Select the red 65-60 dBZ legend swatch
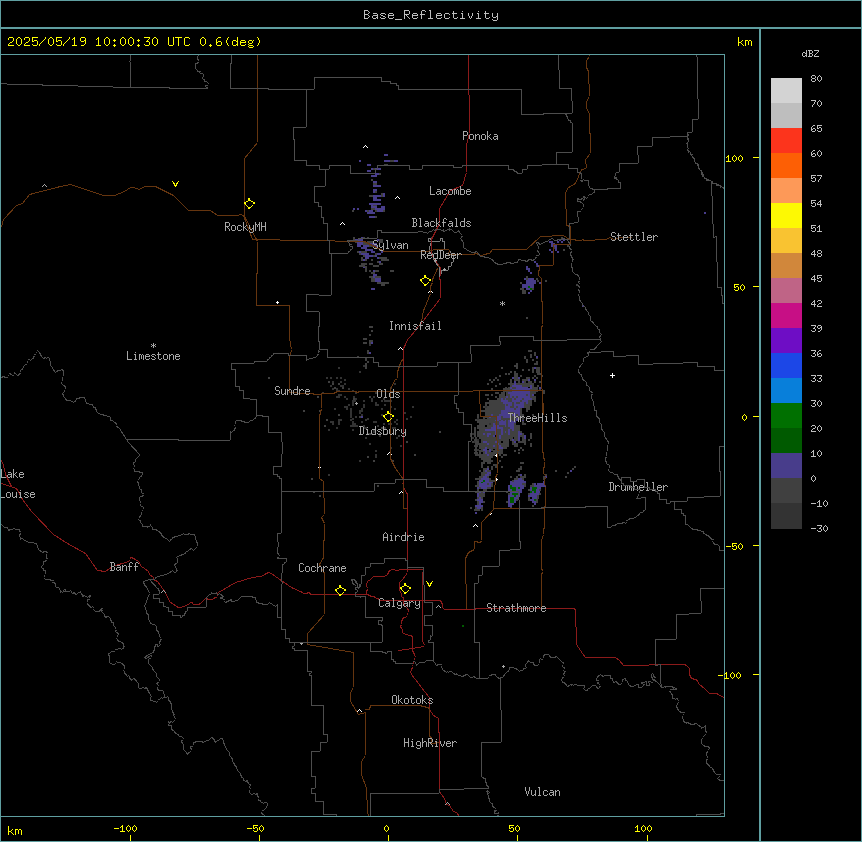Screen dimensions: 862x842 click(786, 140)
